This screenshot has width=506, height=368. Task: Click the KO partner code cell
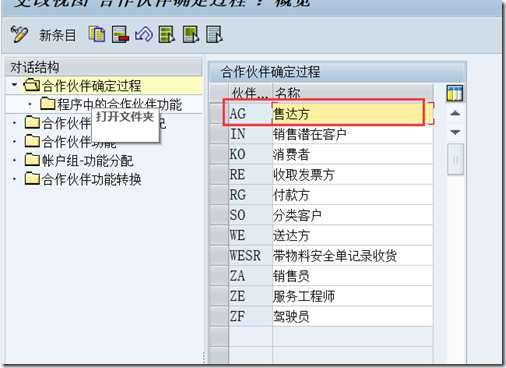tap(250, 155)
